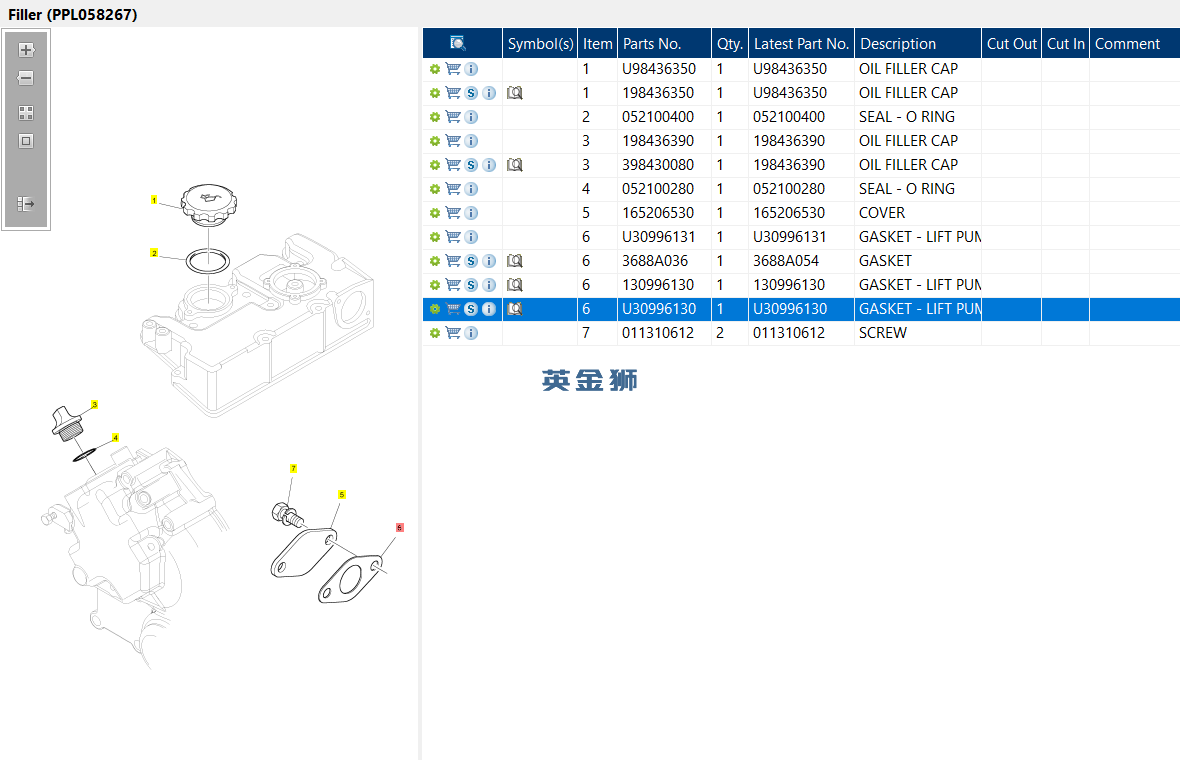Click green gear icon for part U30996131

pyautogui.click(x=434, y=237)
